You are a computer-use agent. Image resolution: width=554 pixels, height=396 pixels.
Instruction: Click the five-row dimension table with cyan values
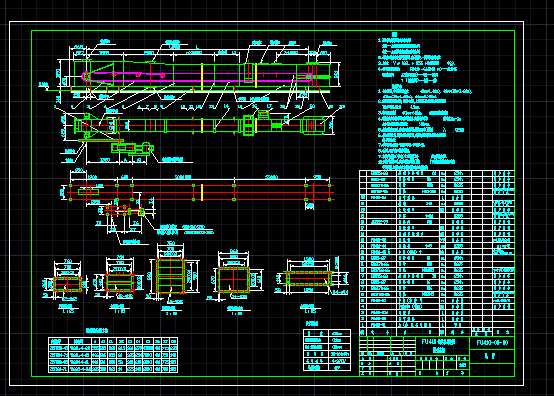coord(113,355)
